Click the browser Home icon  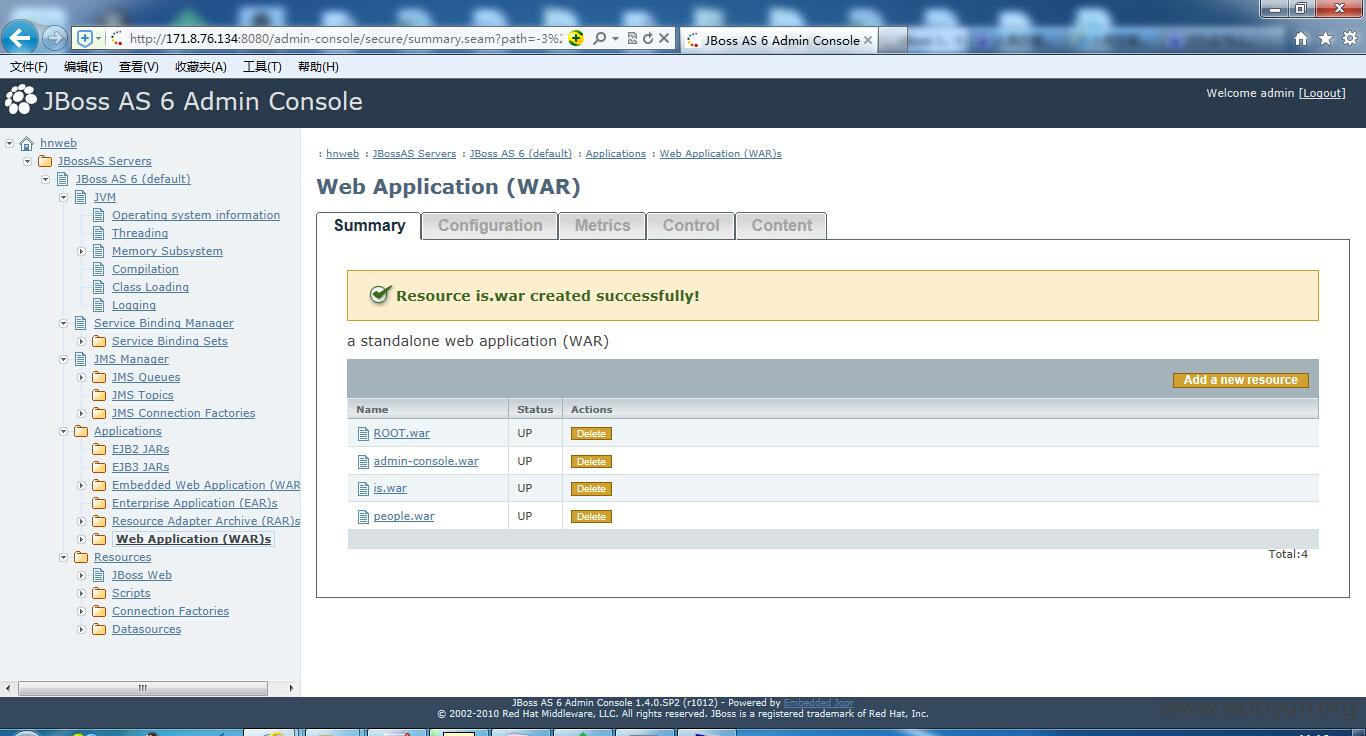tap(1301, 38)
